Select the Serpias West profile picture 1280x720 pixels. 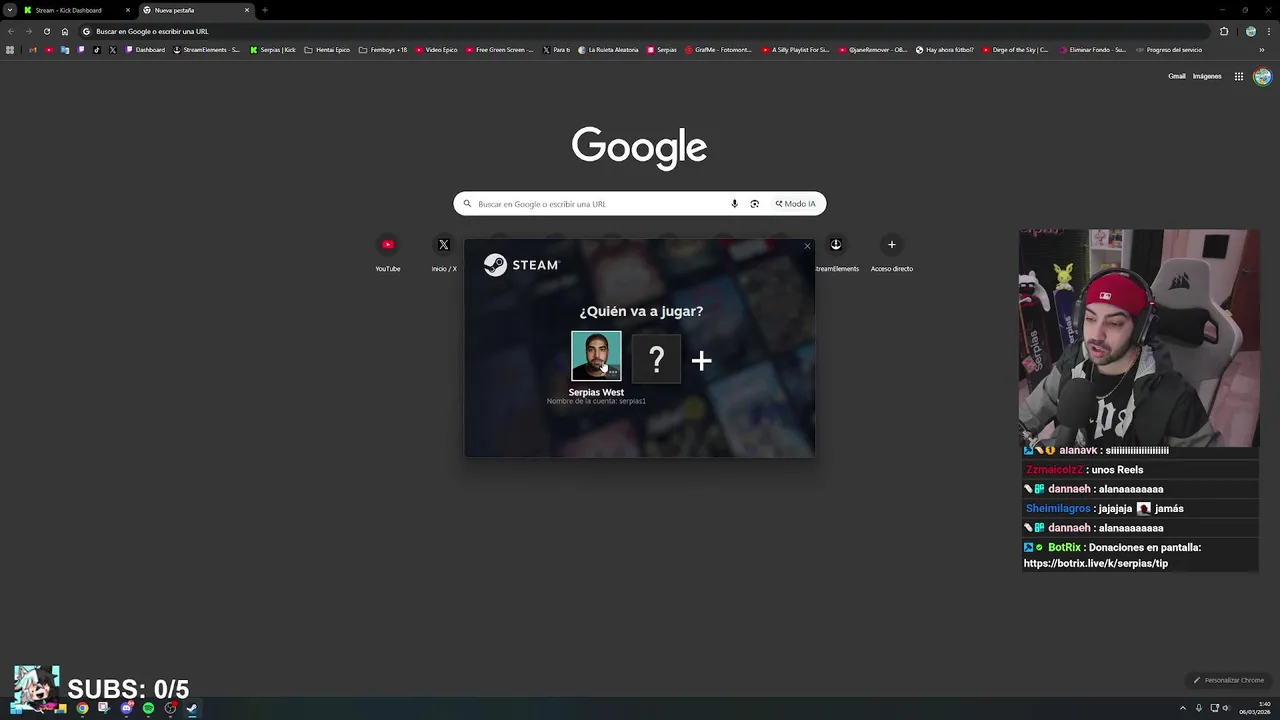tap(596, 356)
